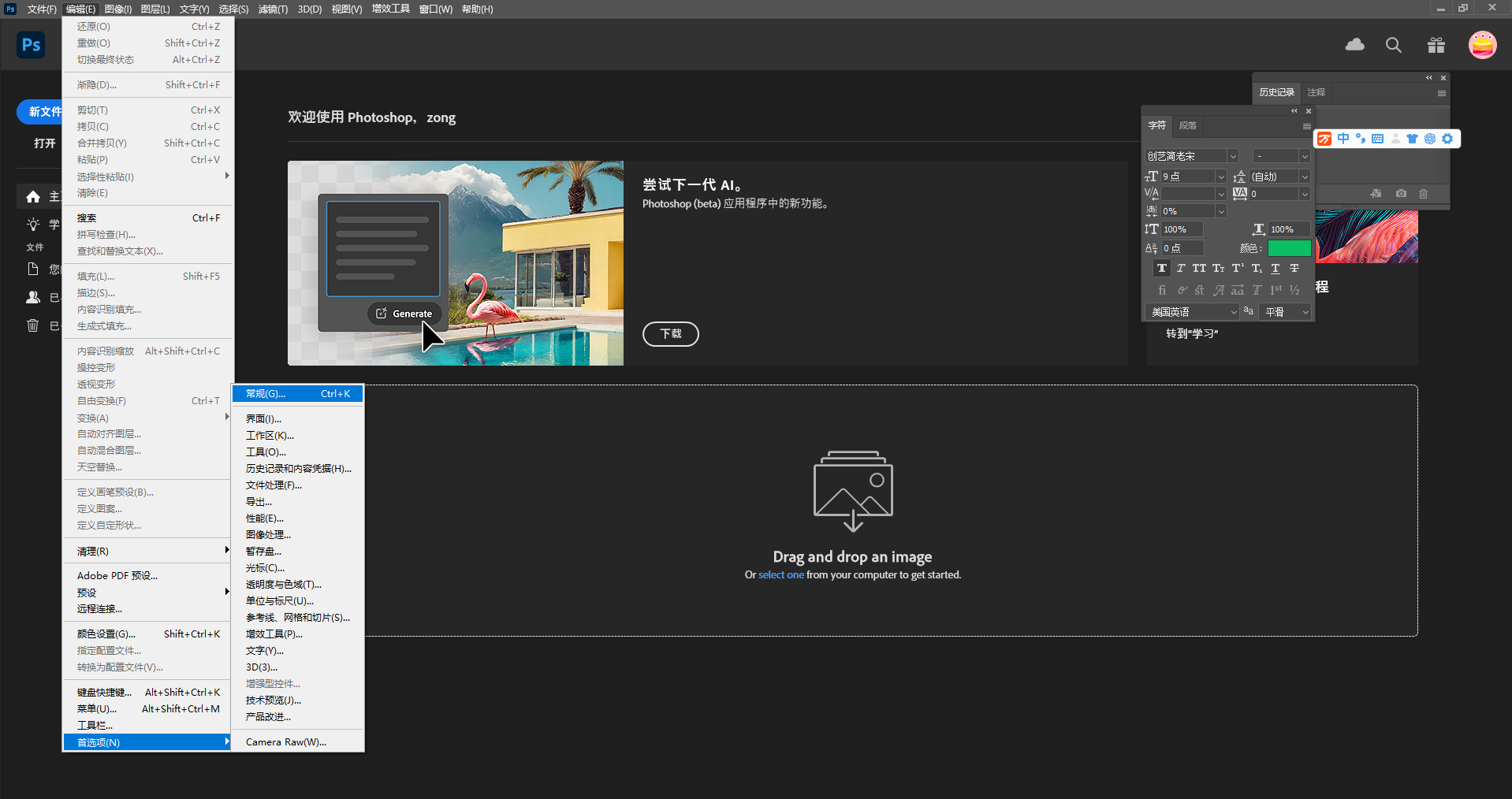This screenshot has width=1512, height=799.
Task: Toggle Faux Bold in Character panel
Action: coord(1161,269)
